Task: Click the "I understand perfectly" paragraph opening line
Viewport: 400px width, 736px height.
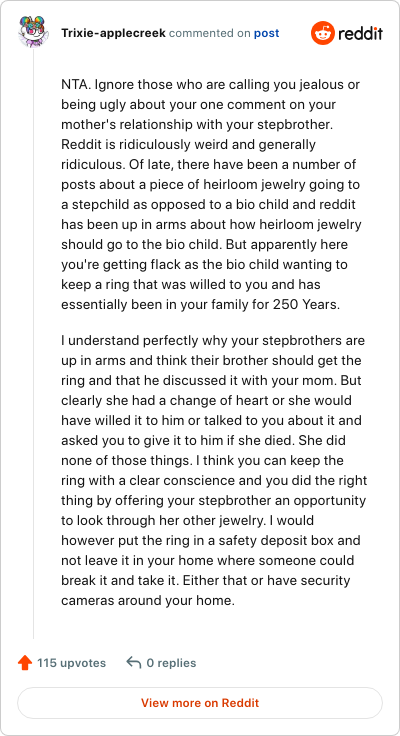Action: [x=213, y=340]
